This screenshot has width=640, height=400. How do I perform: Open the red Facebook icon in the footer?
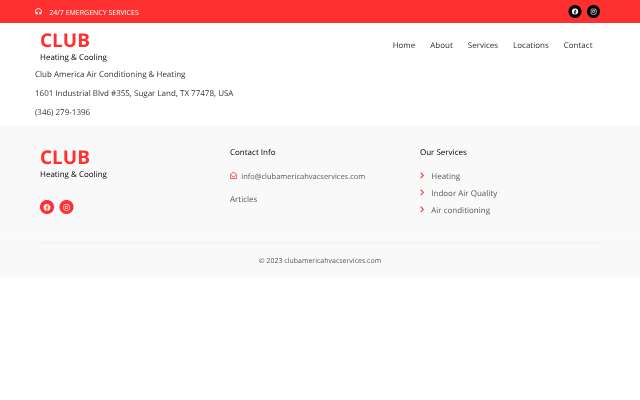(x=47, y=207)
